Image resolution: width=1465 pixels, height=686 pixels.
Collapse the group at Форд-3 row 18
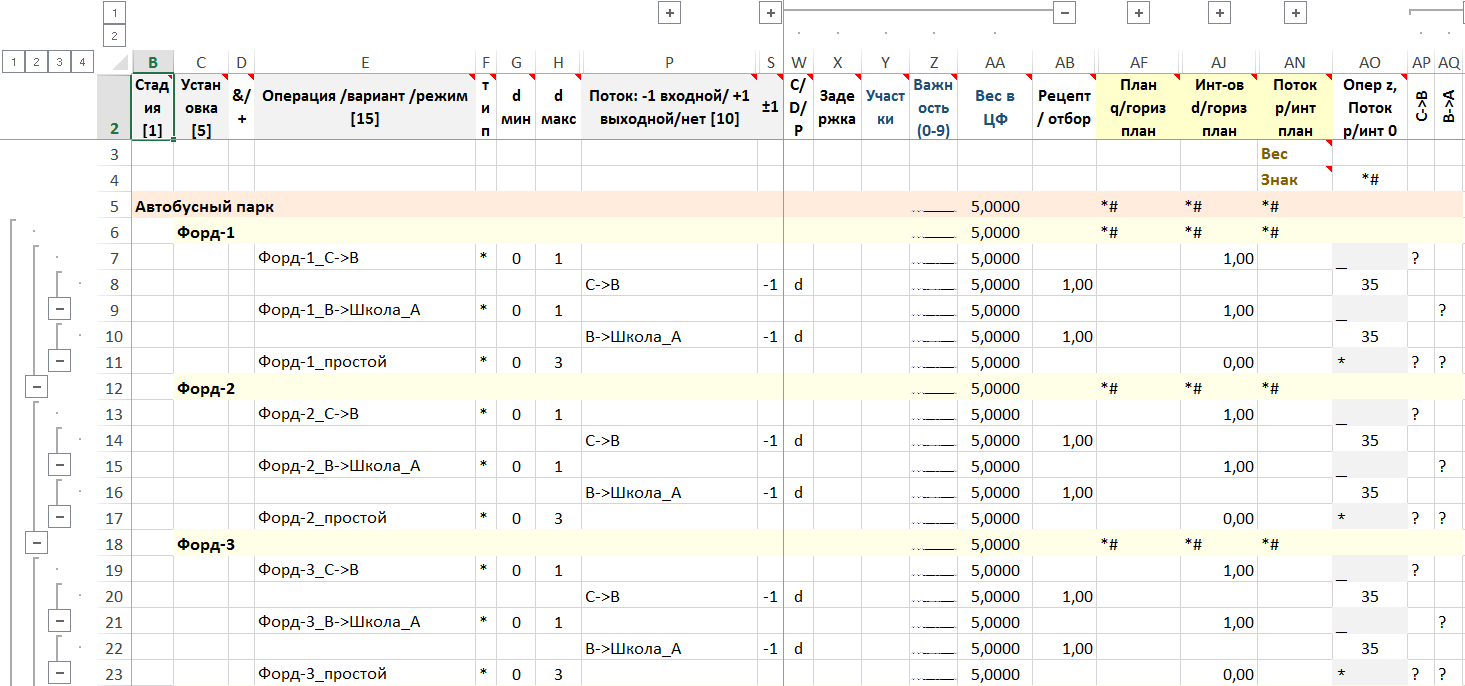(x=37, y=544)
